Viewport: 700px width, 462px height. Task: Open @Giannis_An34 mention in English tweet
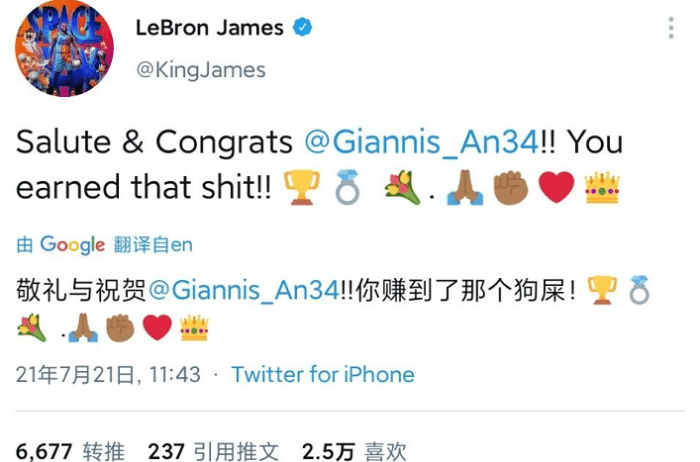pyautogui.click(x=421, y=143)
